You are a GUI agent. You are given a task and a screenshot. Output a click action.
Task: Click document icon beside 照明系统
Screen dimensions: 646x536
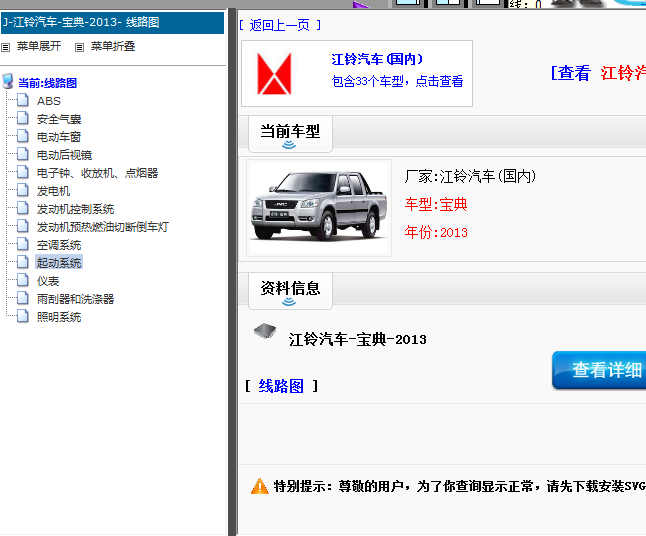coord(23,316)
